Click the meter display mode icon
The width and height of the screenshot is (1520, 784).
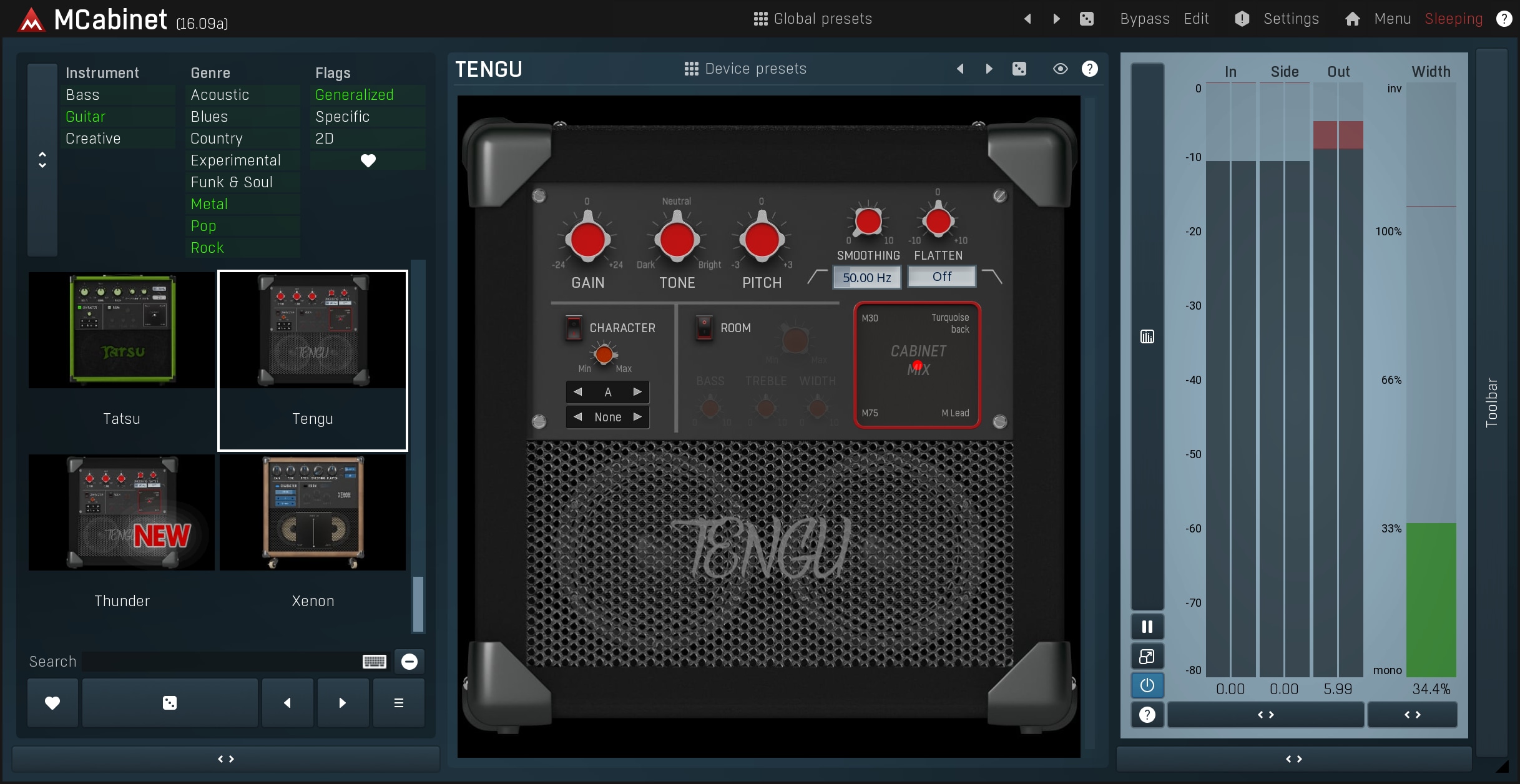(x=1147, y=337)
